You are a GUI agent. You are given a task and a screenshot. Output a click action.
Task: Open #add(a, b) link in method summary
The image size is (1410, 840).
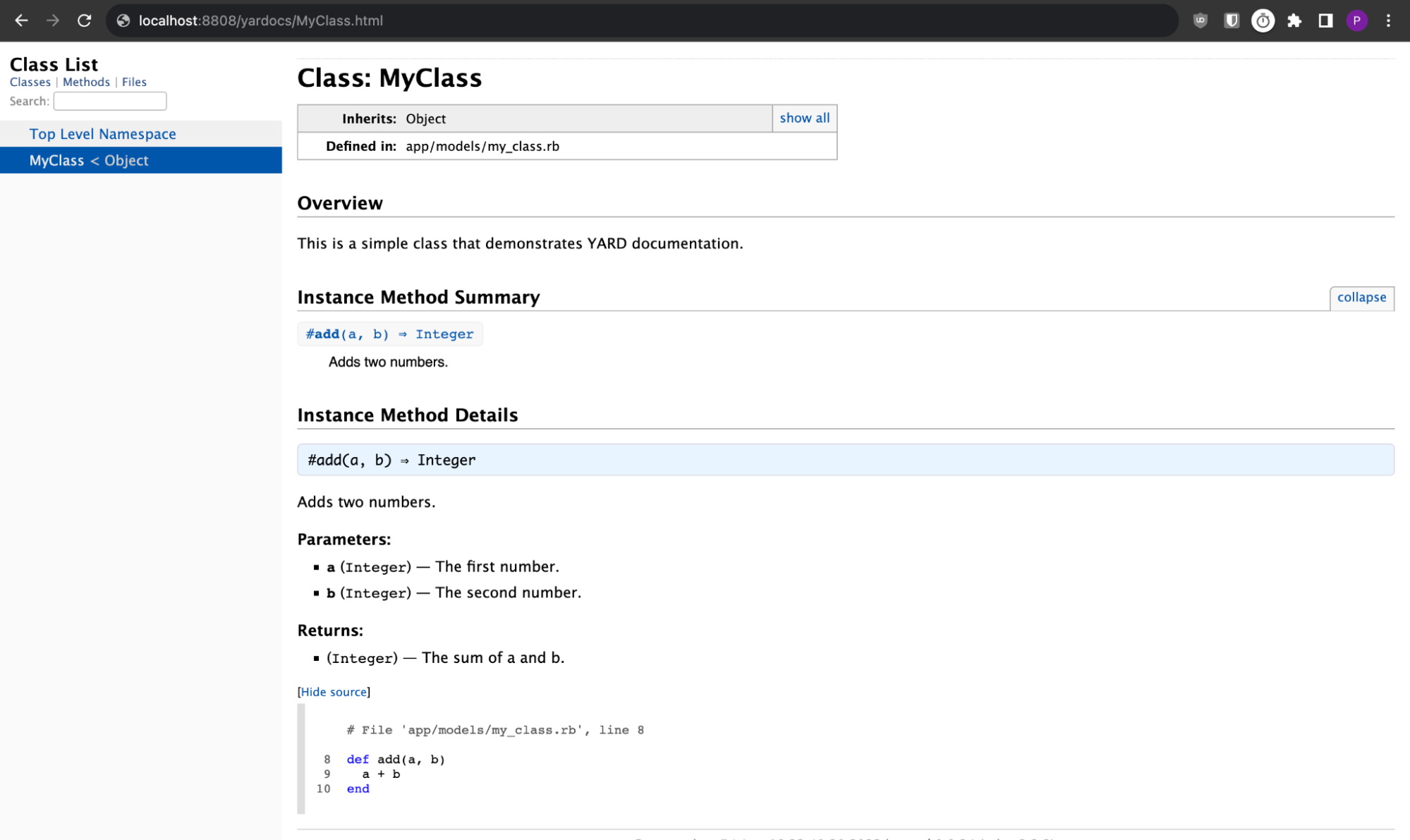(389, 334)
